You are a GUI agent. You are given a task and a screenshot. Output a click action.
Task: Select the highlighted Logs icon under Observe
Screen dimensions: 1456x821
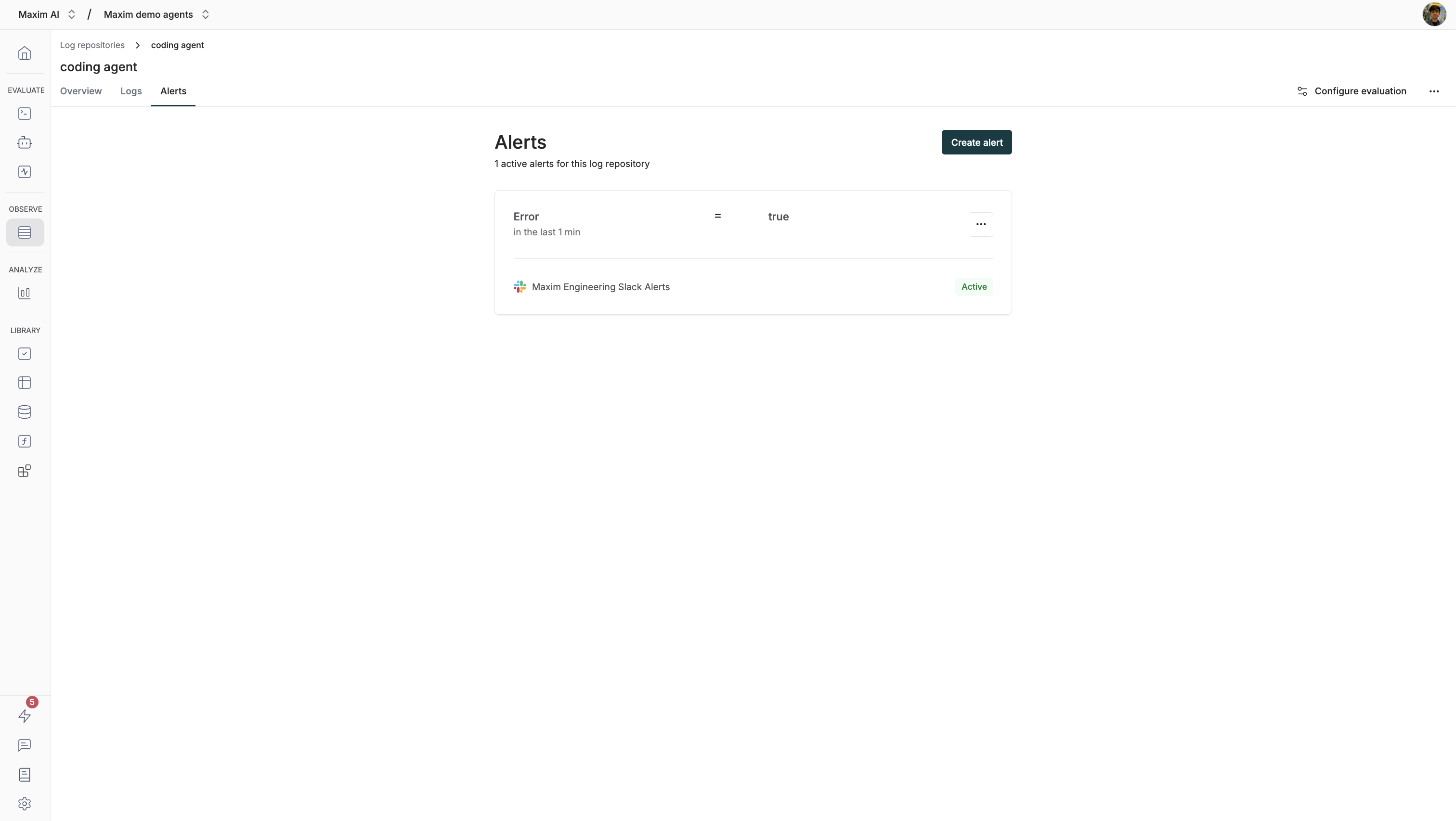pos(24,232)
